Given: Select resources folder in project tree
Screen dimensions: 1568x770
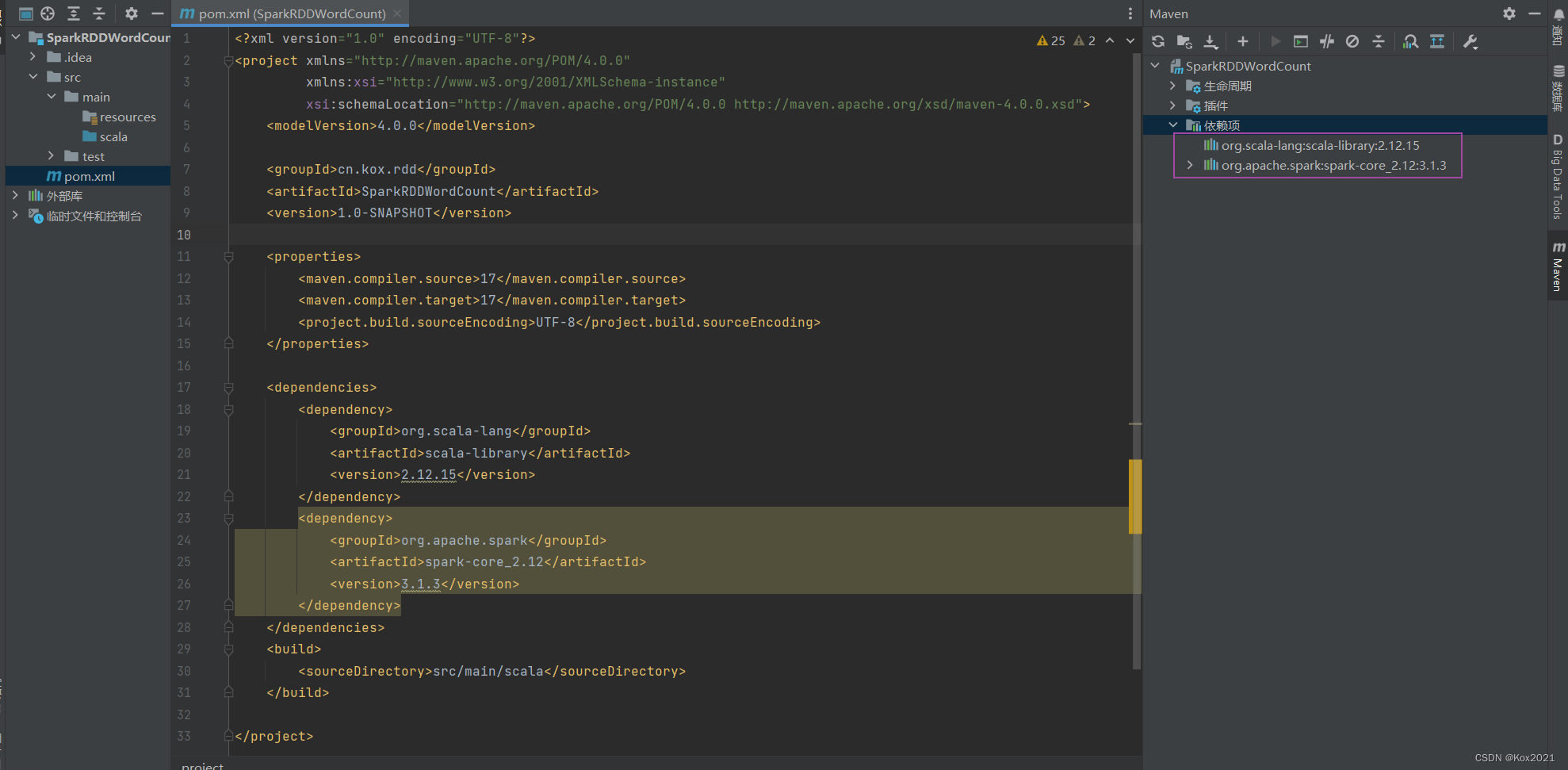Looking at the screenshot, I should click(x=119, y=117).
